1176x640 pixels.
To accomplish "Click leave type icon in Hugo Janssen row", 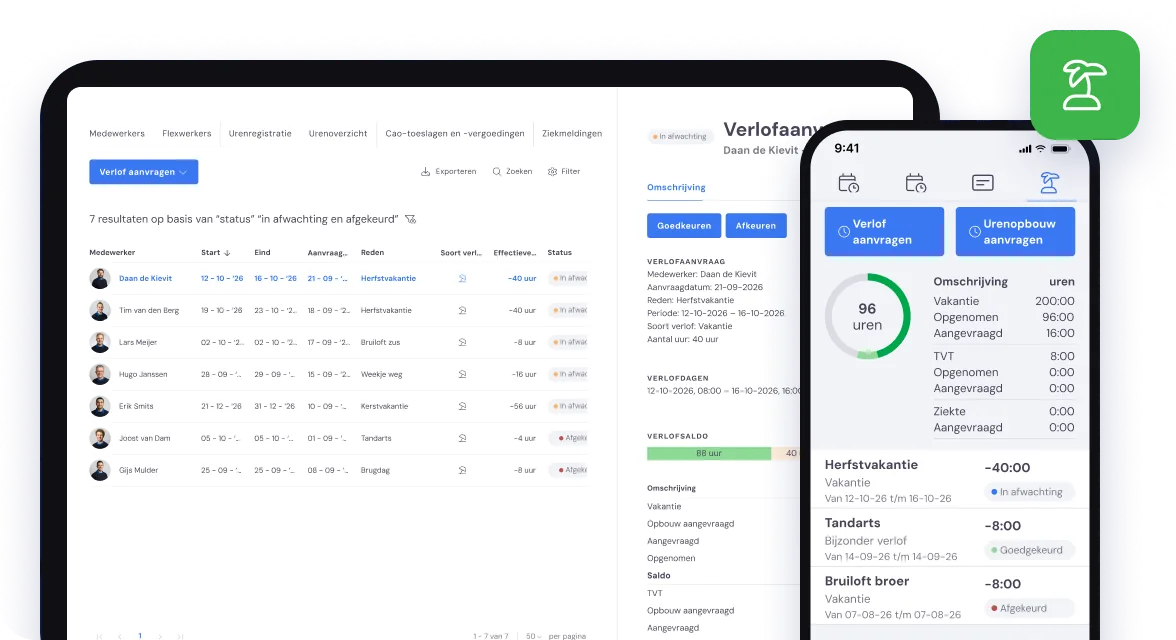I will click(x=463, y=374).
